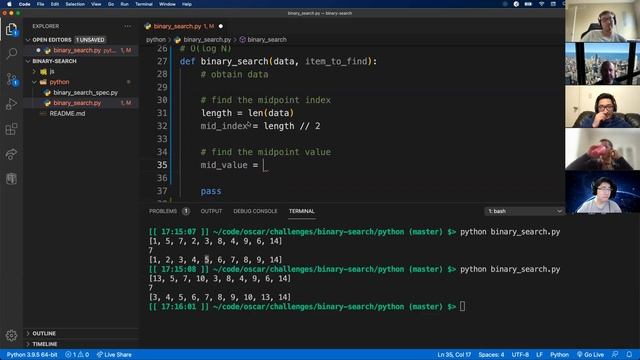Image resolution: width=640 pixels, height=360 pixels.
Task: Open binary_search.py in the file tree
Action: (x=77, y=103)
